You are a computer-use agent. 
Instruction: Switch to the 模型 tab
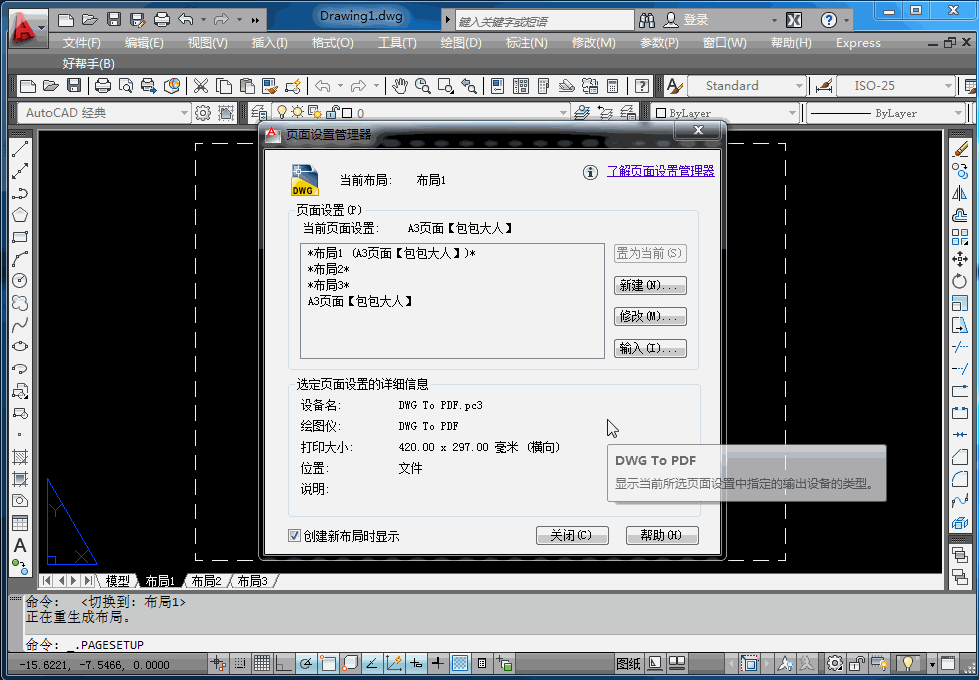(x=117, y=581)
